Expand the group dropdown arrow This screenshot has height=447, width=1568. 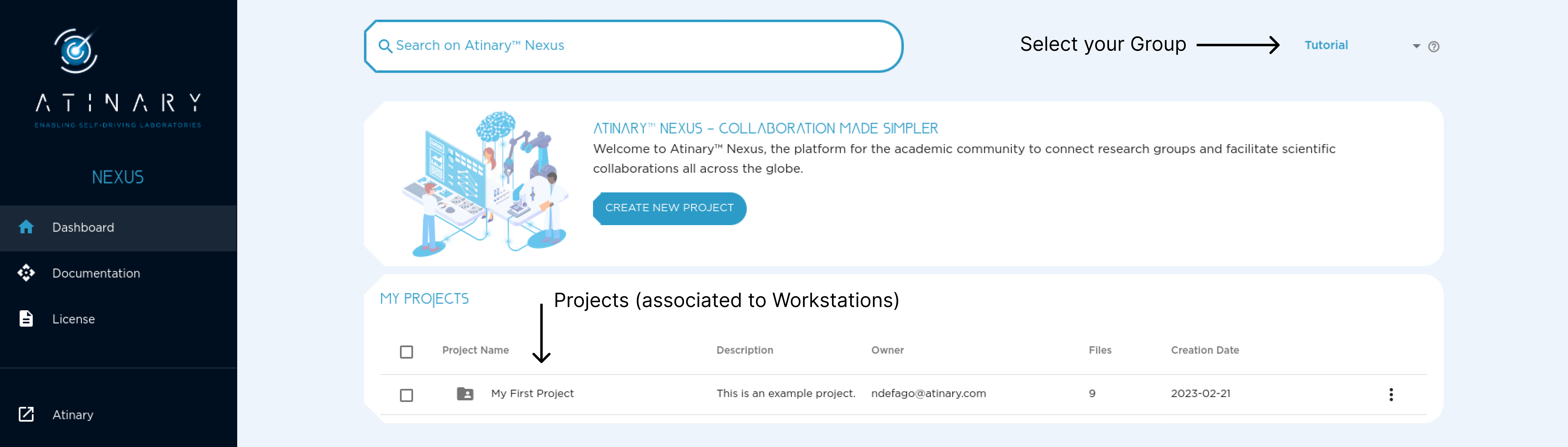coord(1416,46)
